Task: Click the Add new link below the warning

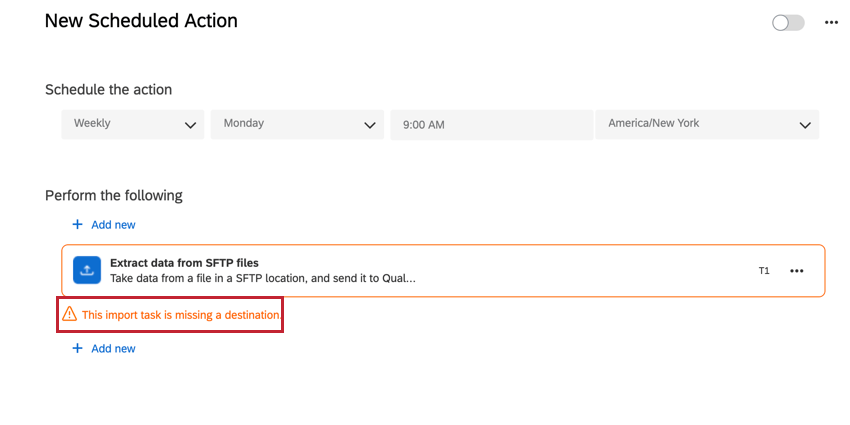Action: (113, 349)
